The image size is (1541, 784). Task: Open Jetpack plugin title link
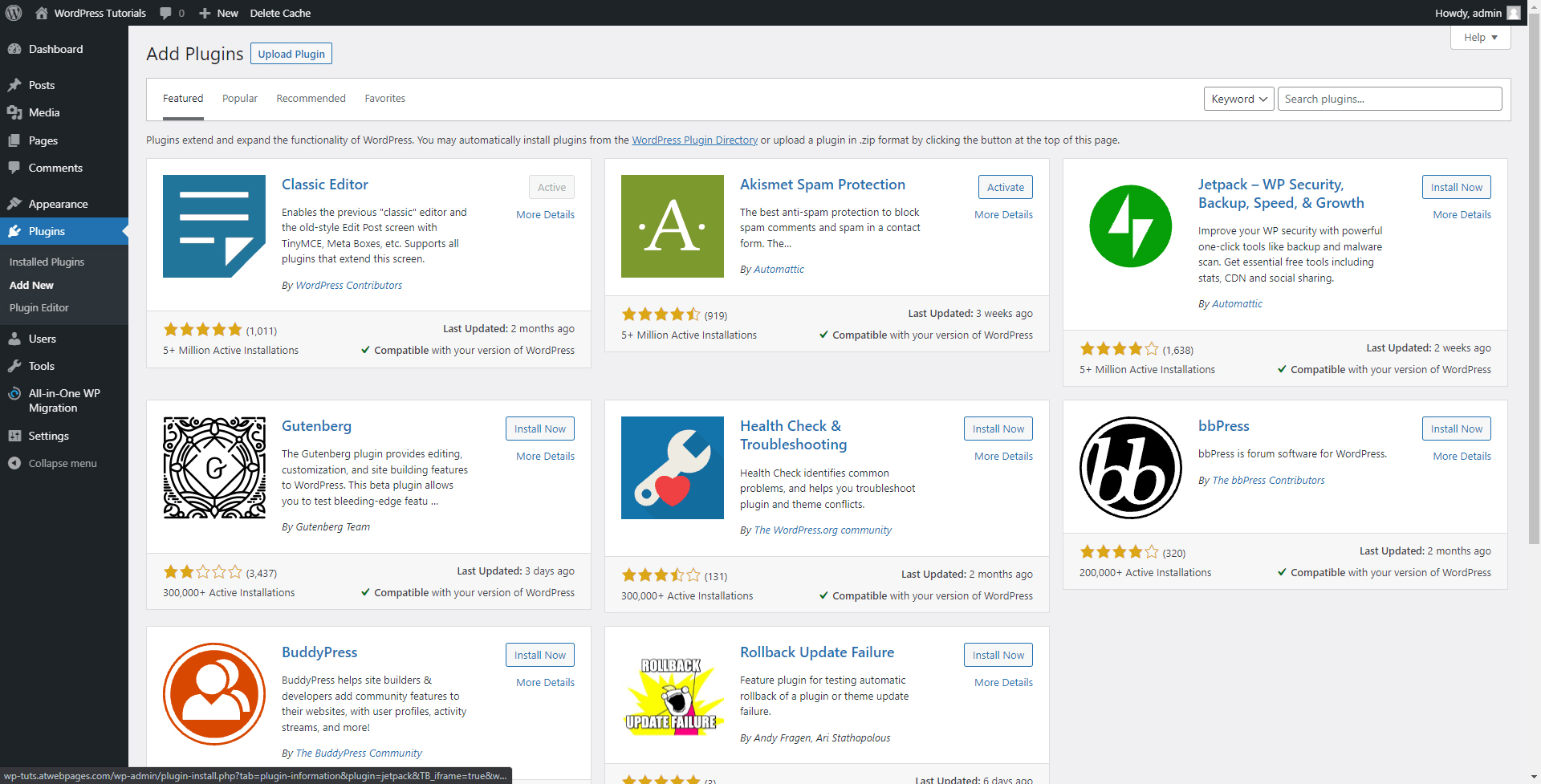[x=1281, y=193]
